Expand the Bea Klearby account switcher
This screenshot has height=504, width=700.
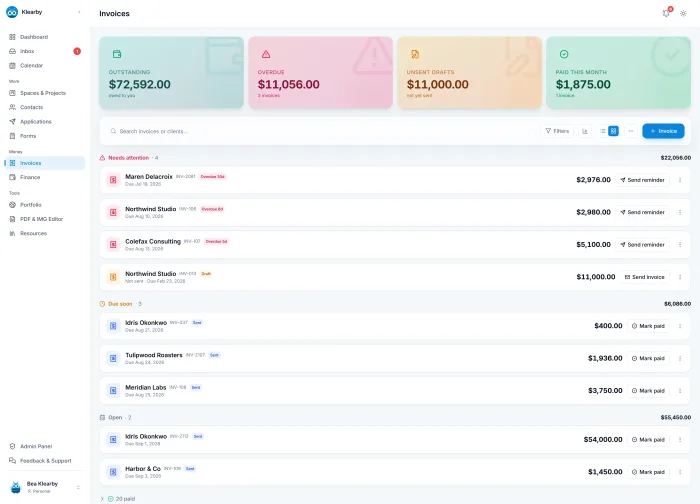pyautogui.click(x=78, y=487)
